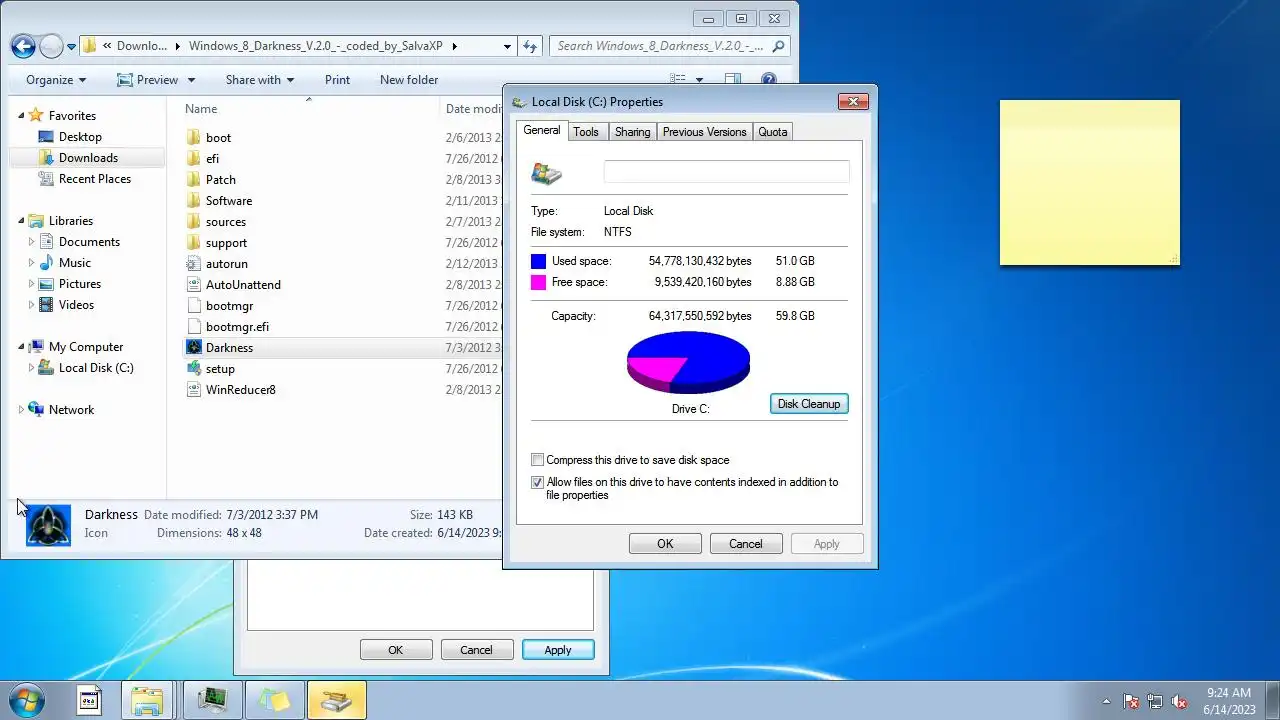Viewport: 1280px width, 720px height.
Task: Click the yellow sticky note on desktop
Action: tap(1090, 183)
